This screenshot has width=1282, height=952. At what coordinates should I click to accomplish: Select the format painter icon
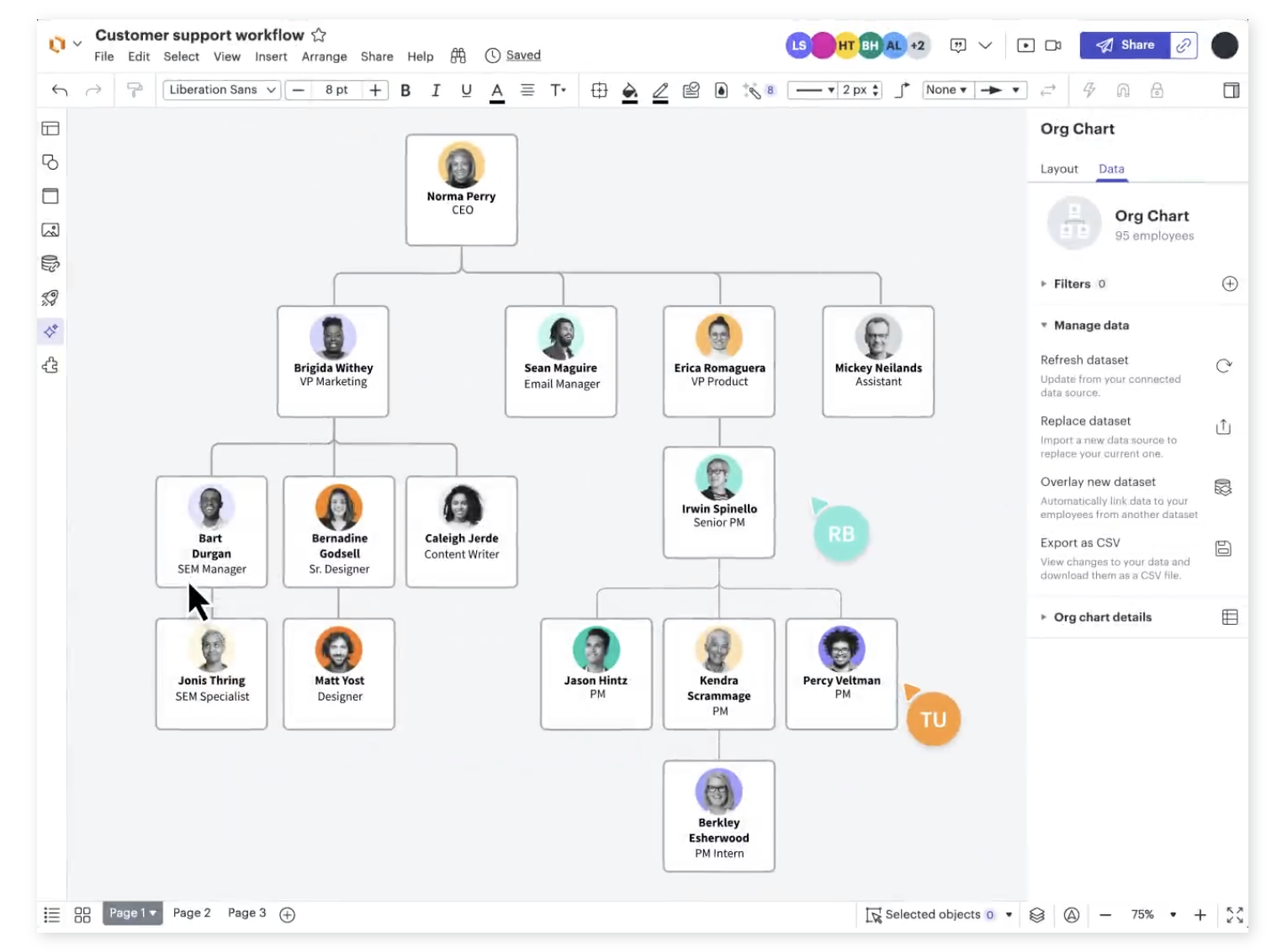tap(135, 90)
